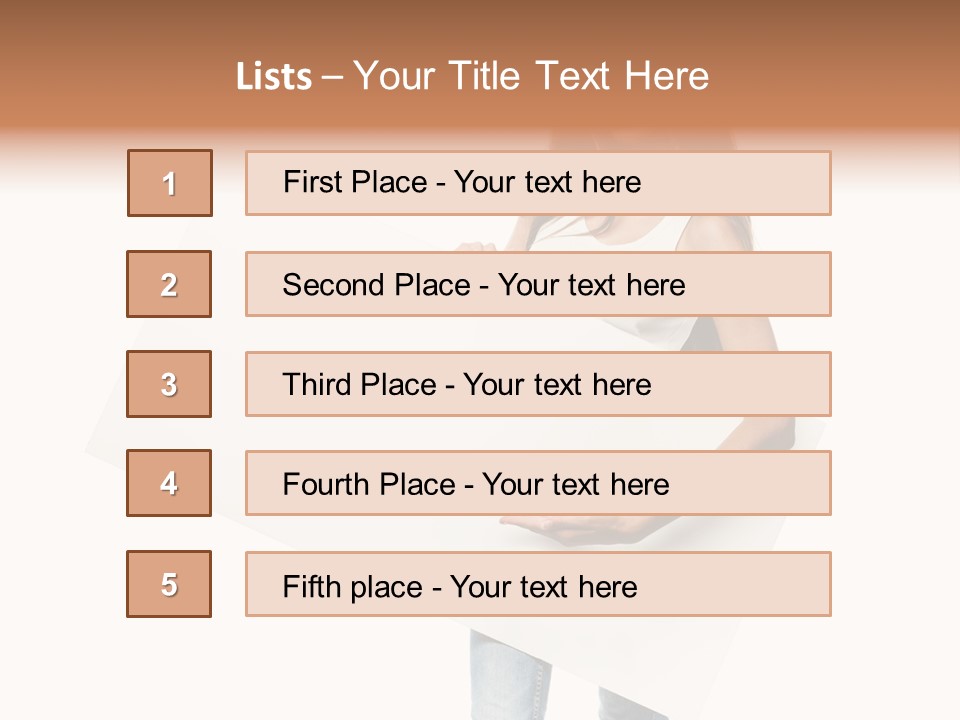The height and width of the screenshot is (720, 960).
Task: Select the number 5 box
Action: click(x=169, y=584)
